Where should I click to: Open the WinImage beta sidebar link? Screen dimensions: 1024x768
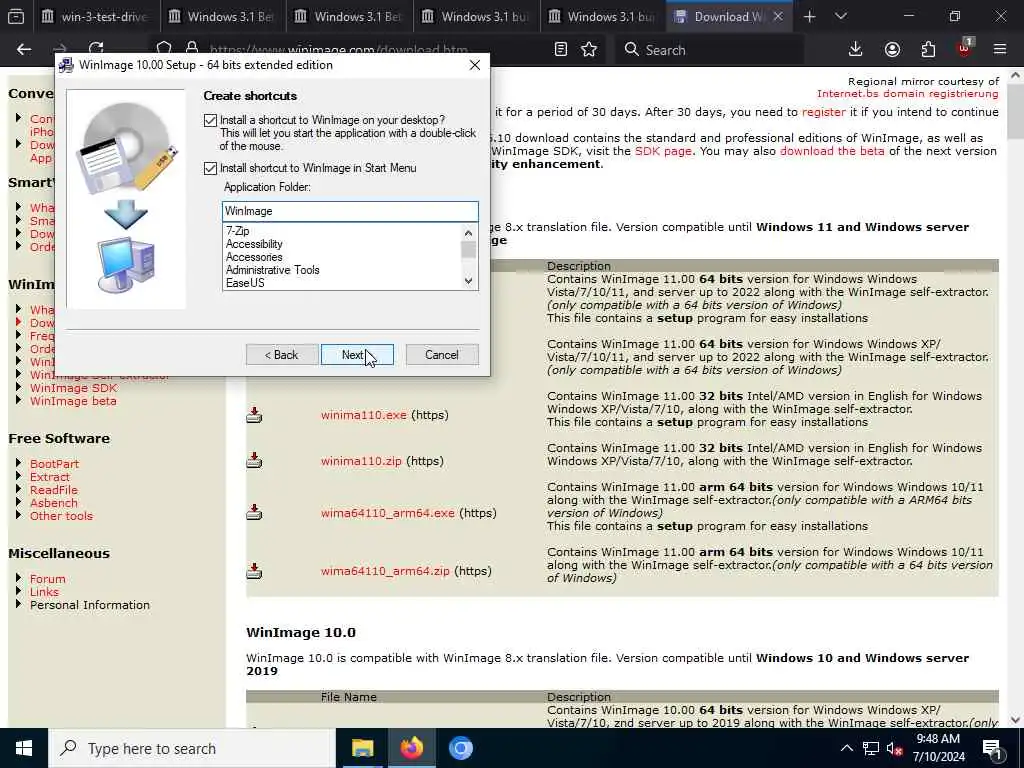click(73, 401)
